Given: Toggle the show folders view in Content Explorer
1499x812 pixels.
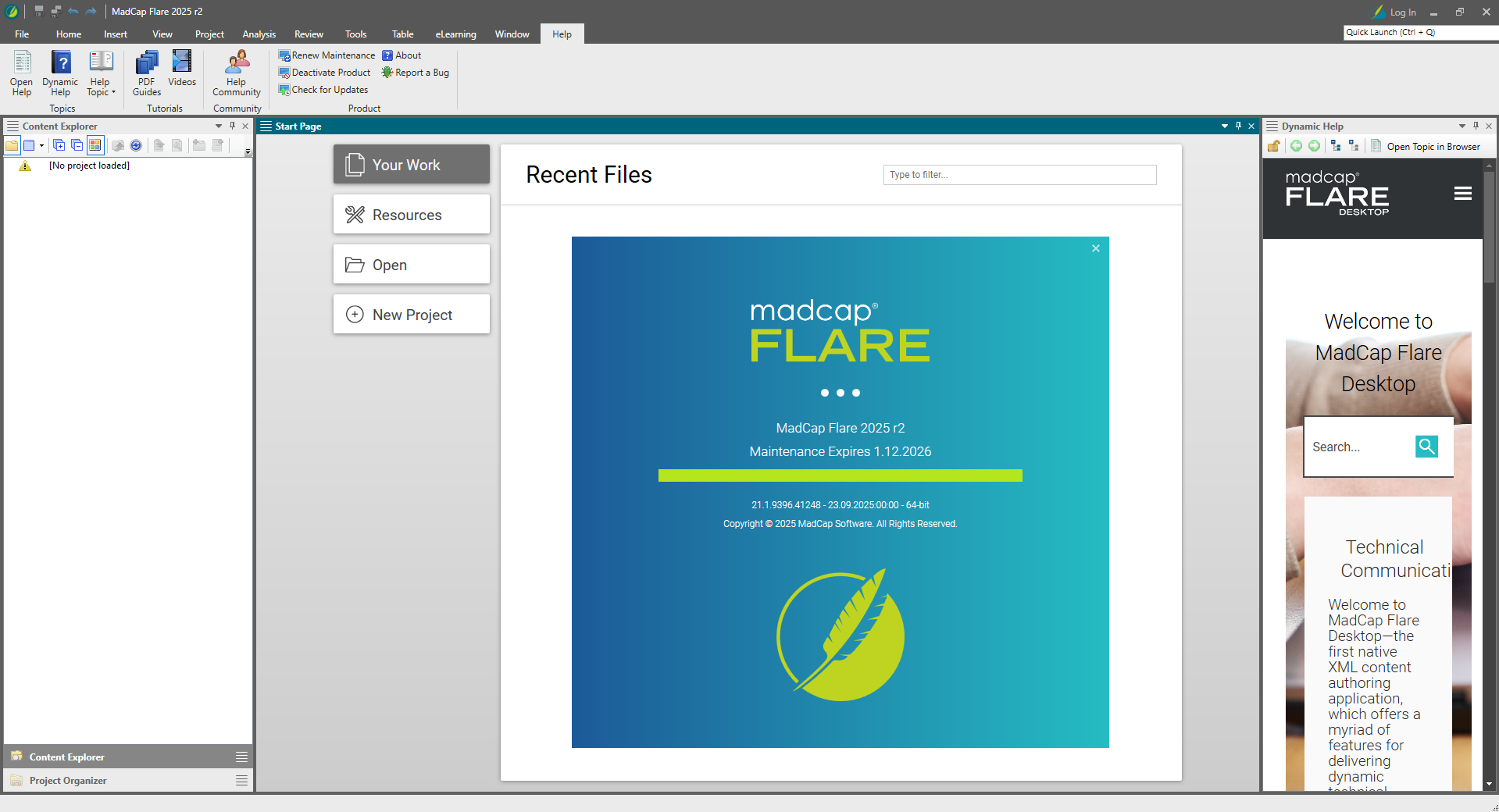Looking at the screenshot, I should coord(12,145).
